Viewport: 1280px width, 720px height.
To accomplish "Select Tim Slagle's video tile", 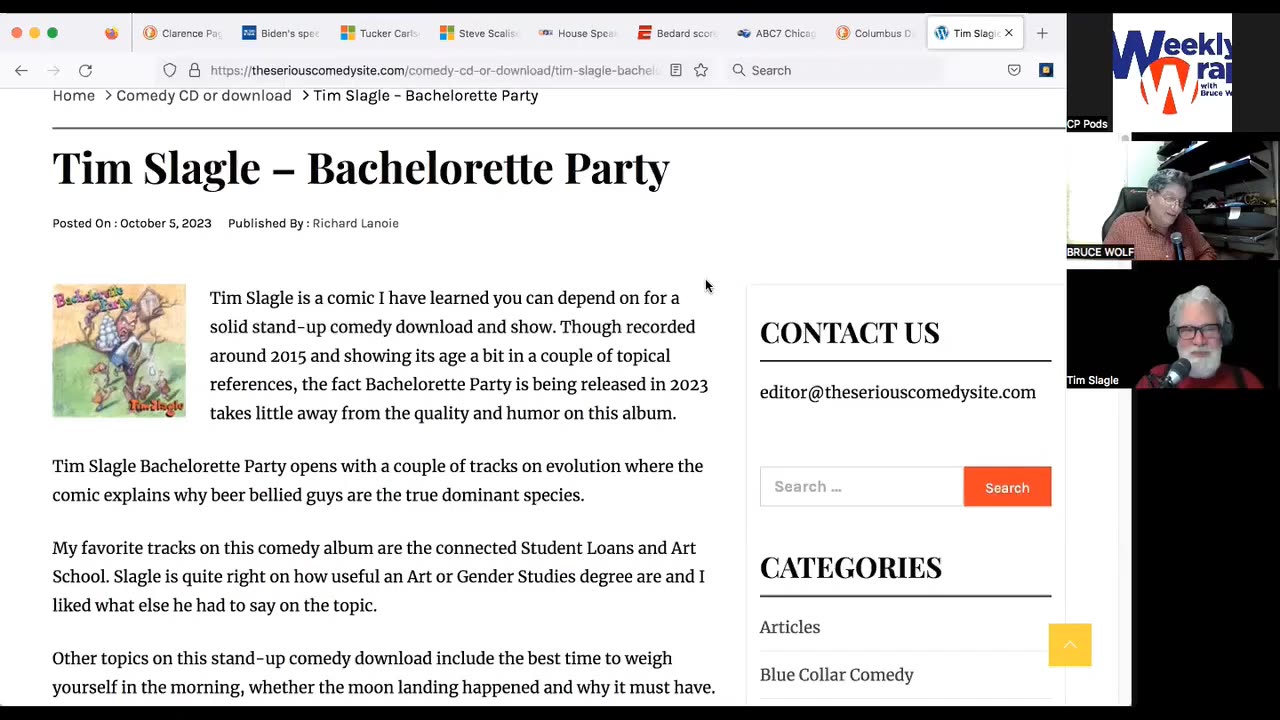I will (x=1172, y=329).
